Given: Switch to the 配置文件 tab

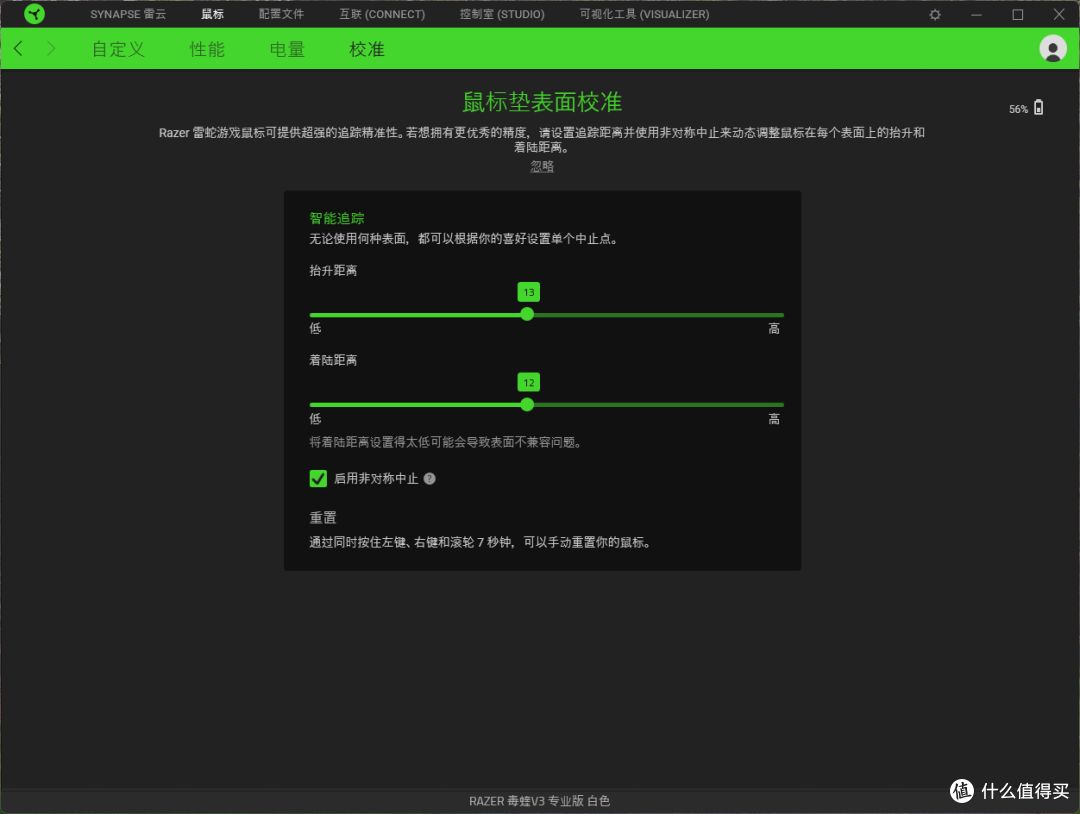Looking at the screenshot, I should pos(280,14).
